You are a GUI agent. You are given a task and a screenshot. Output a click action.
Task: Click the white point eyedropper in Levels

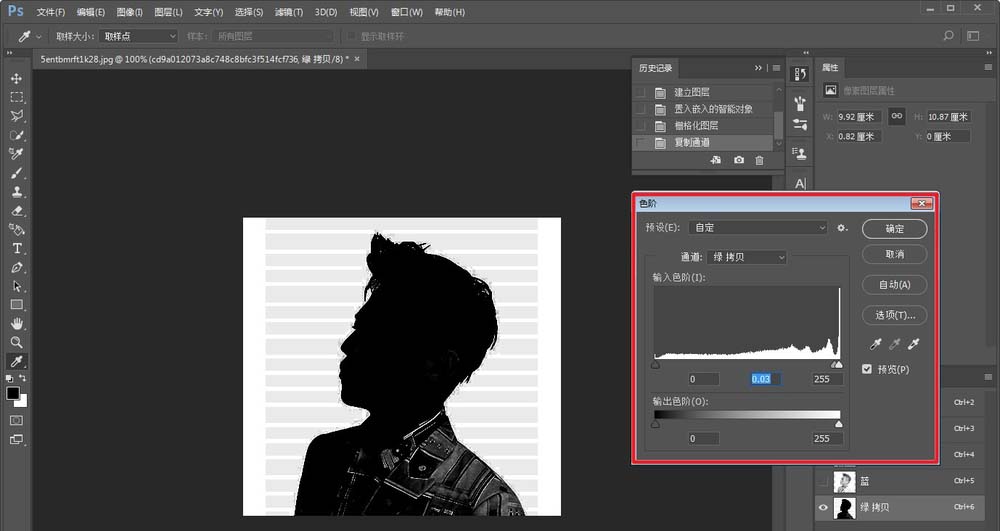[x=912, y=344]
